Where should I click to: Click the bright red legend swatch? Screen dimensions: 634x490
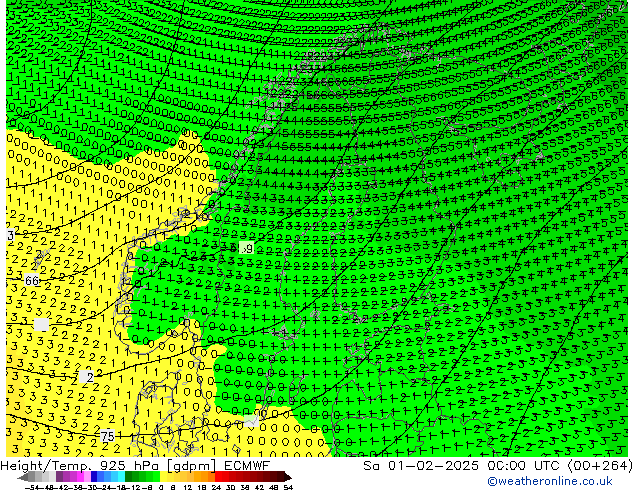[218, 476]
